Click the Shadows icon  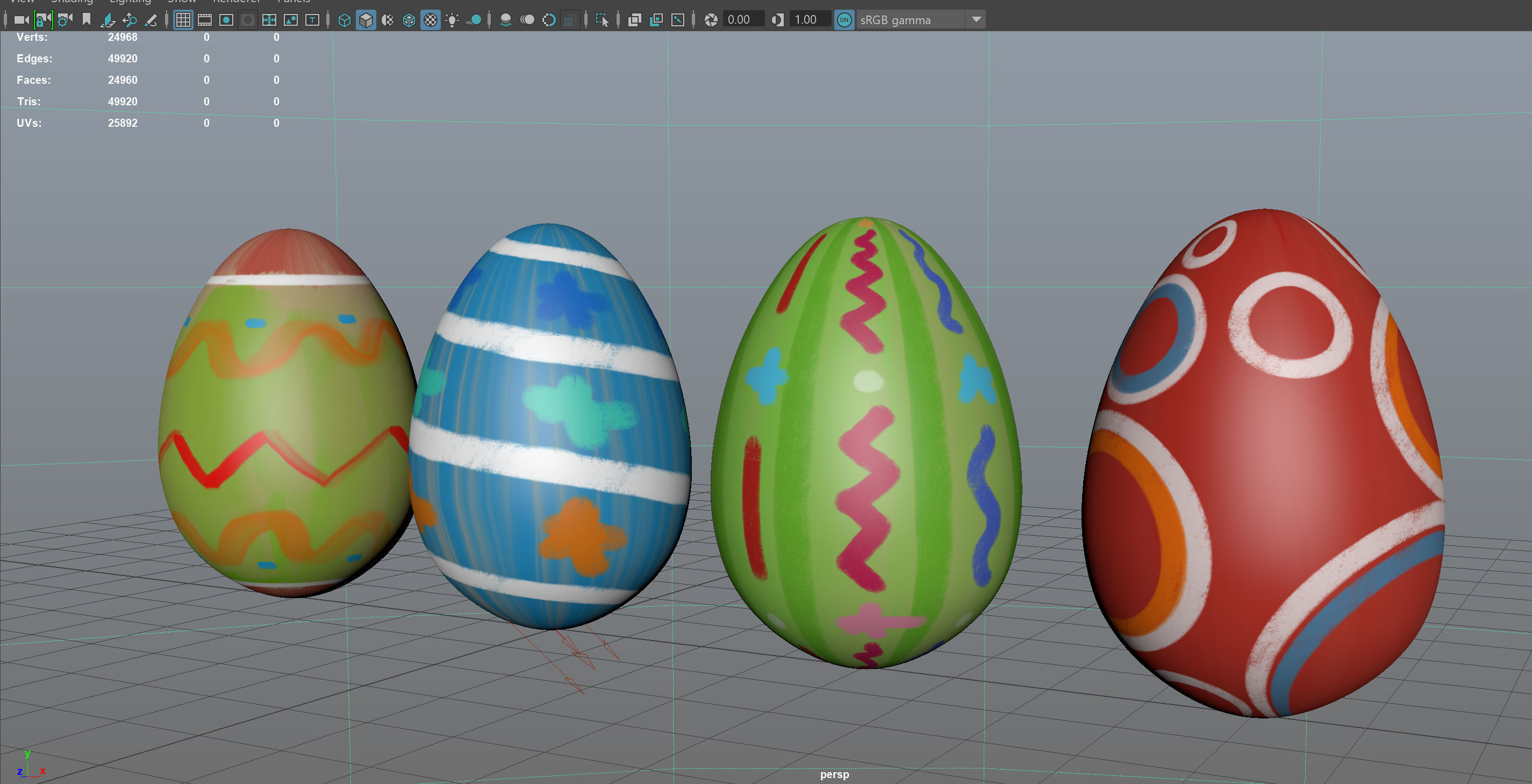point(474,20)
